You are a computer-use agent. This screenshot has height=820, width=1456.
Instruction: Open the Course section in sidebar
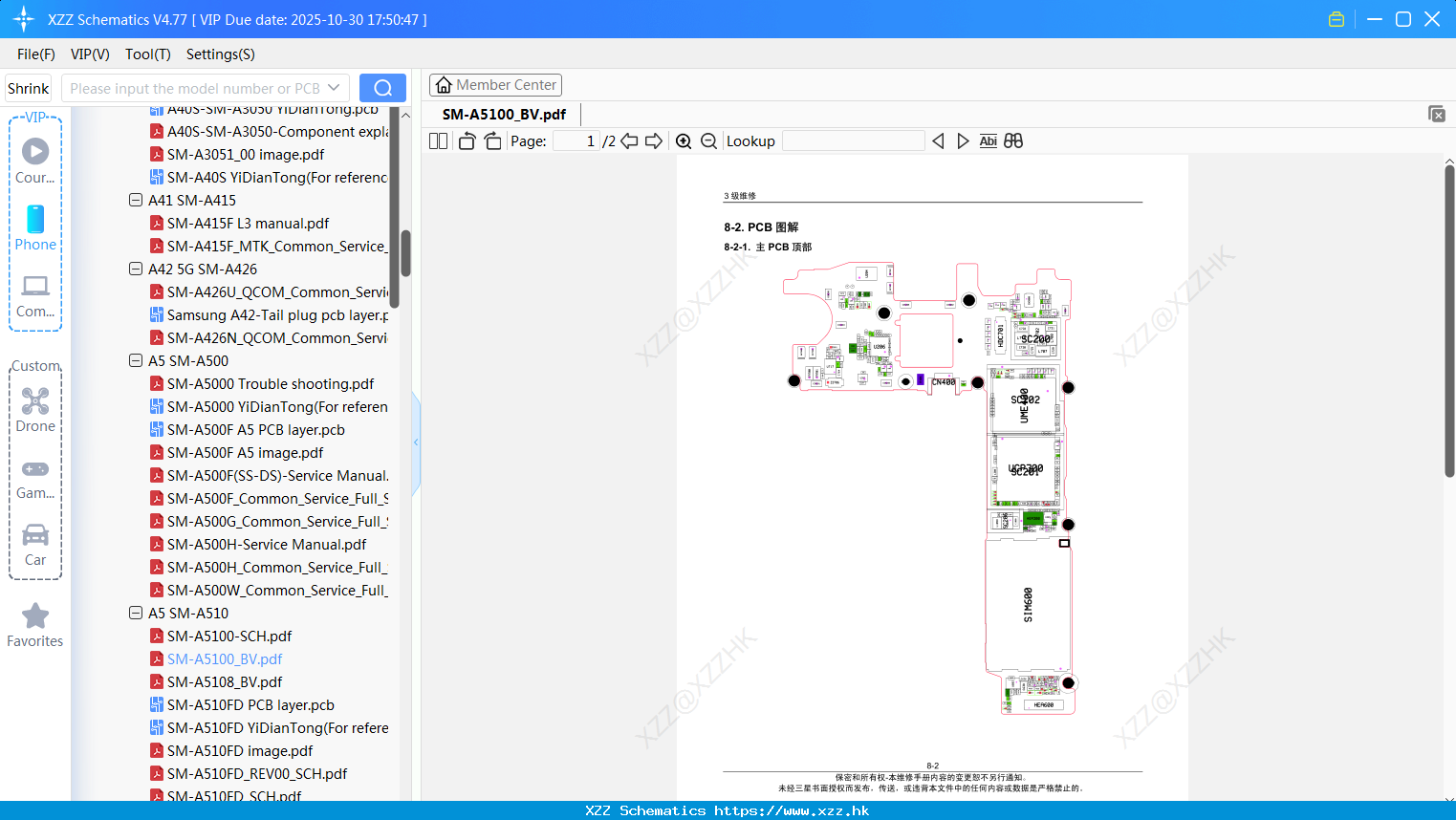(x=35, y=161)
